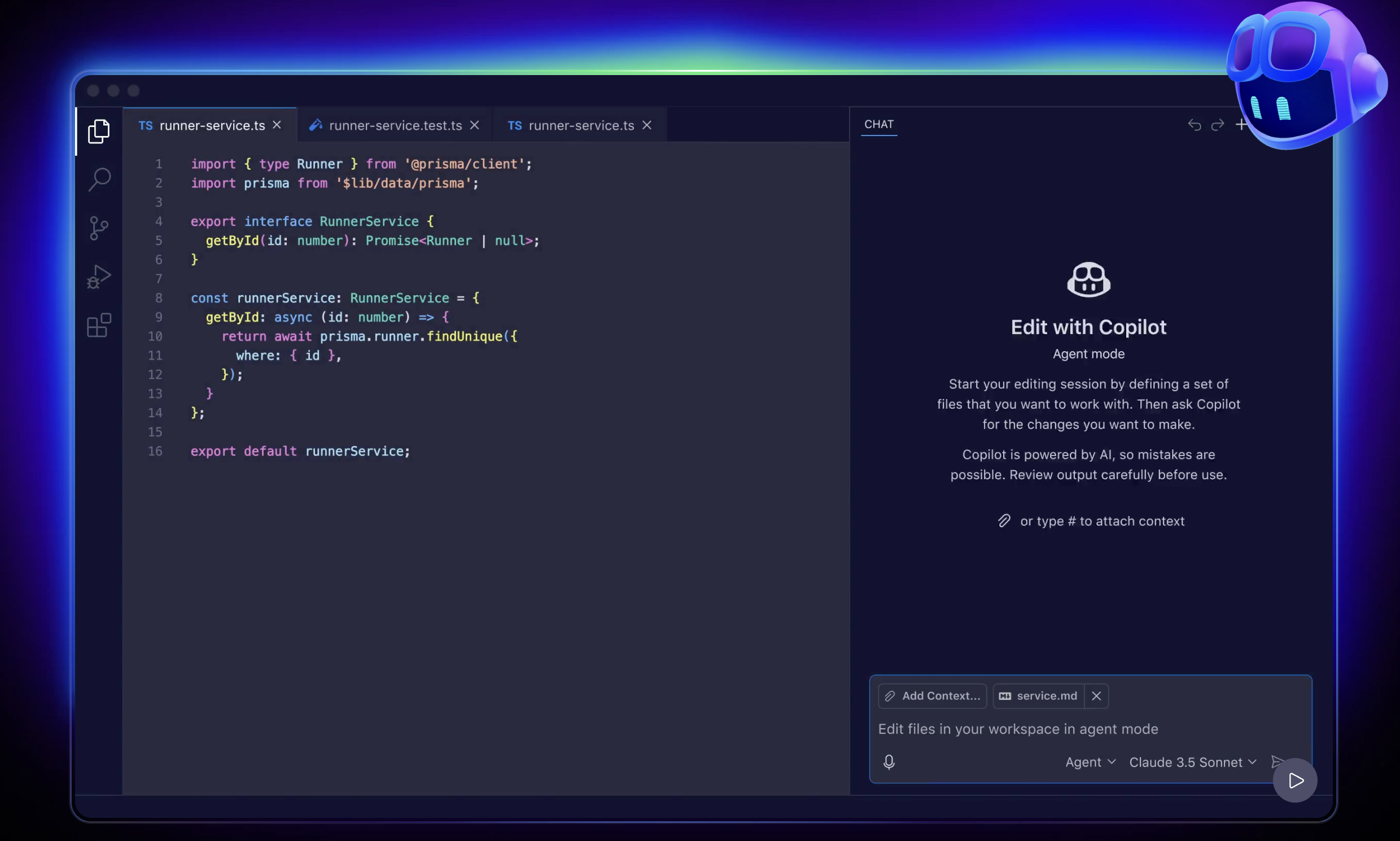Click the play button at bottom right

(1294, 780)
